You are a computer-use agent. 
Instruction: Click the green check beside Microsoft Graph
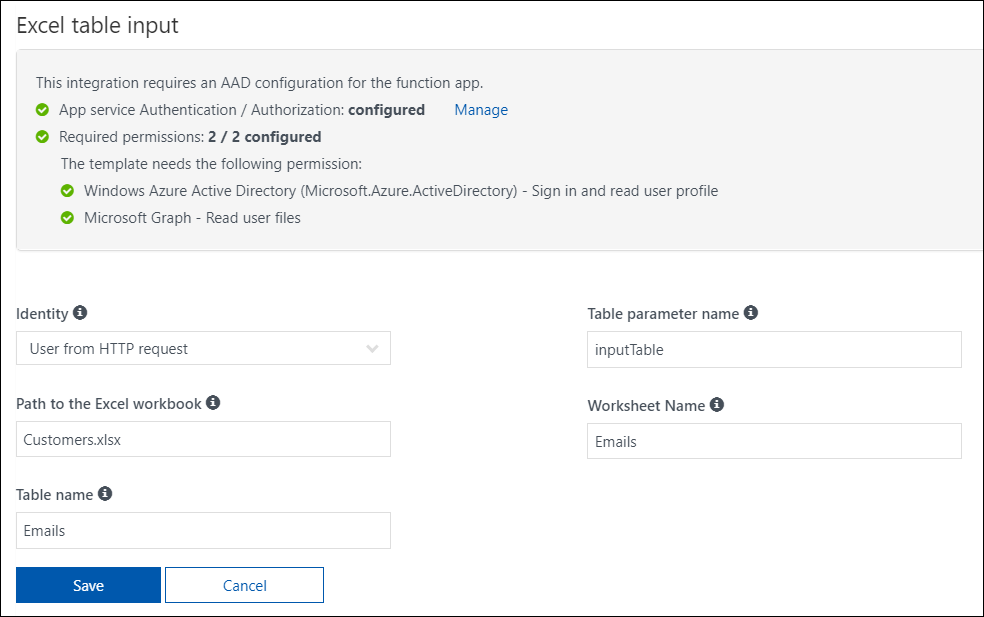coord(67,217)
